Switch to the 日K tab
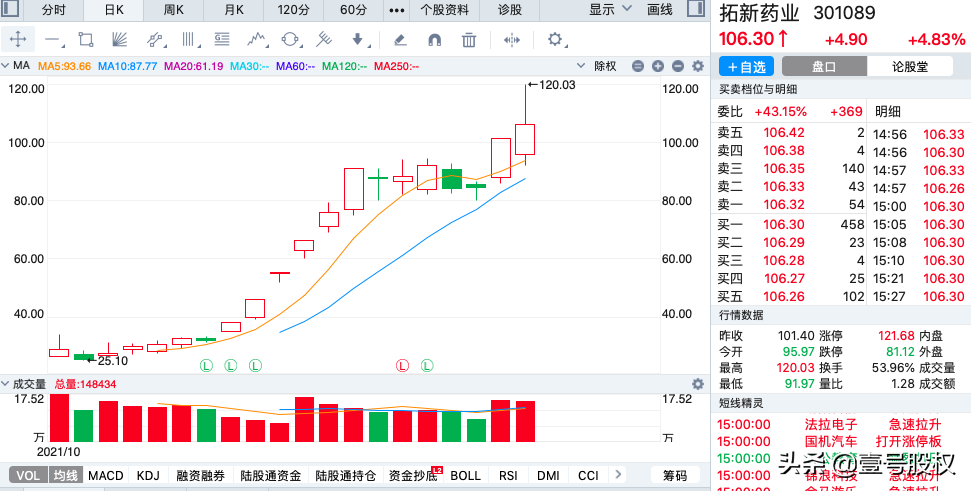The image size is (971, 491). click(x=114, y=10)
